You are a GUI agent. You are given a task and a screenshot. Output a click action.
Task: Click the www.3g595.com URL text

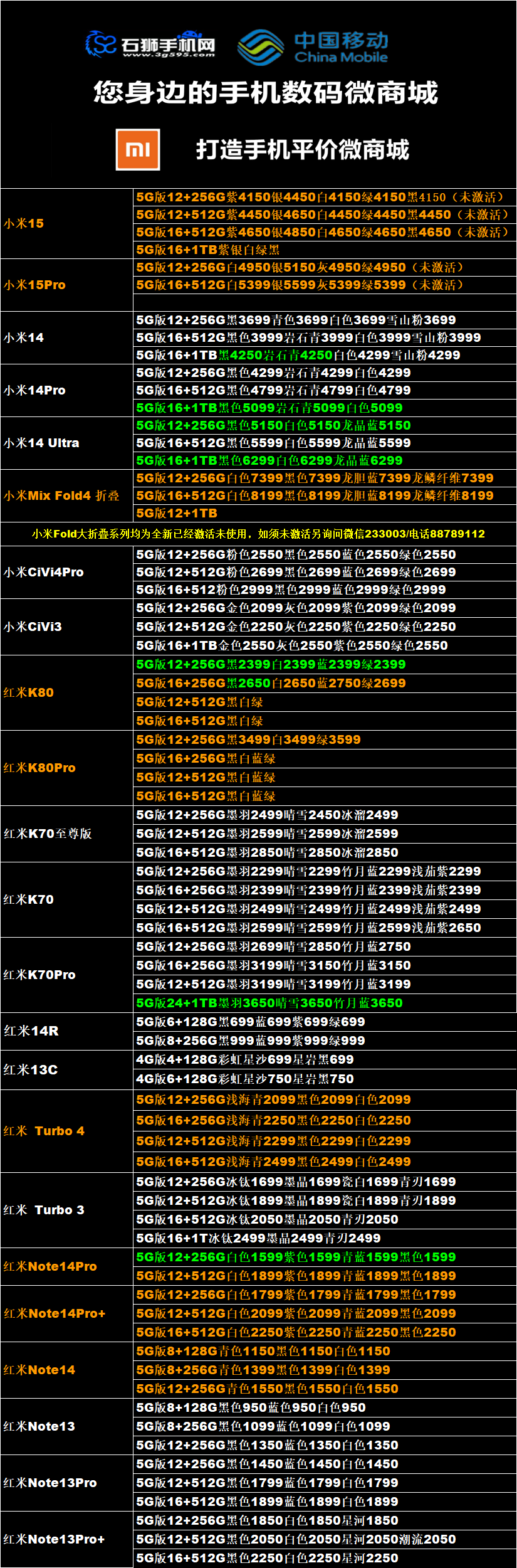(169, 55)
